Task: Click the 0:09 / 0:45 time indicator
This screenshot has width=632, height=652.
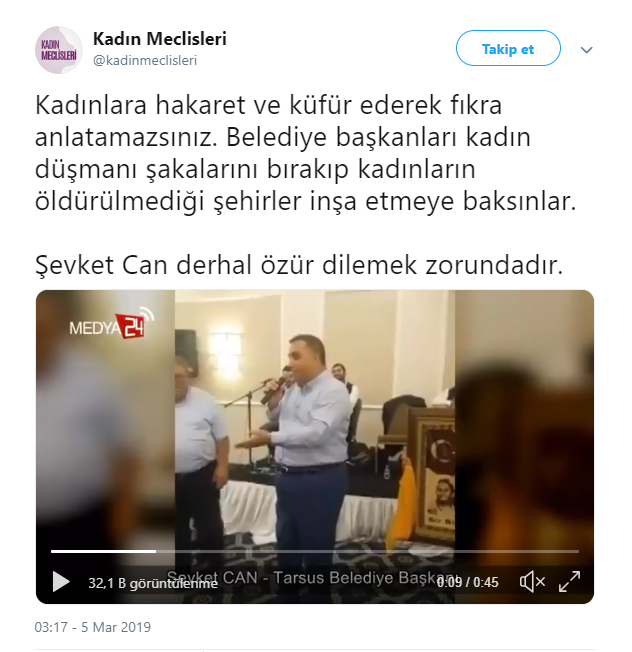Action: 467,582
